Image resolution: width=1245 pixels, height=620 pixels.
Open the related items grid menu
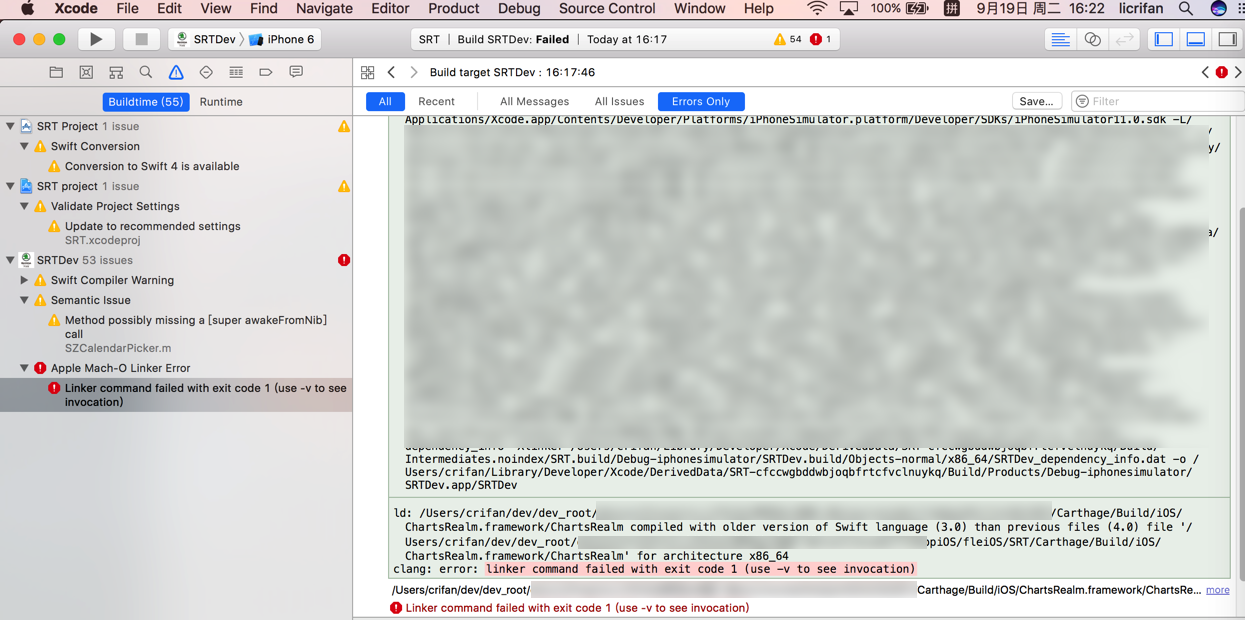(x=368, y=72)
